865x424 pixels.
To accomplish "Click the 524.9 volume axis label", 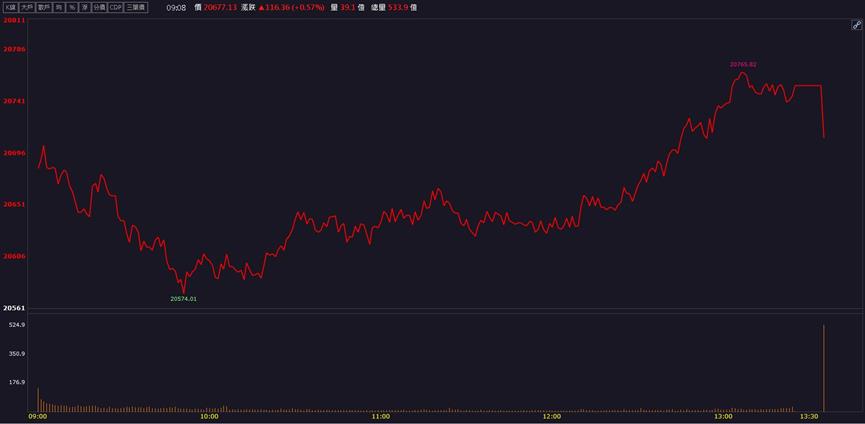I will point(18,325).
